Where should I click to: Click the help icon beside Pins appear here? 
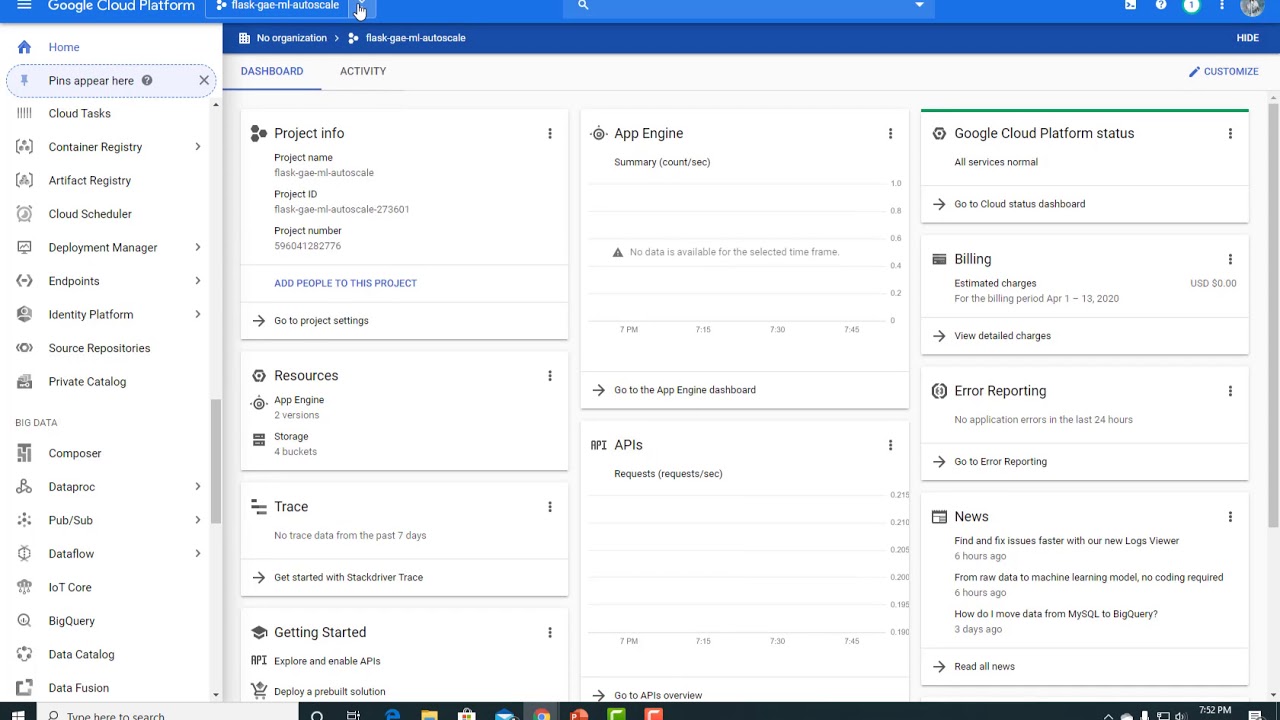tap(147, 81)
